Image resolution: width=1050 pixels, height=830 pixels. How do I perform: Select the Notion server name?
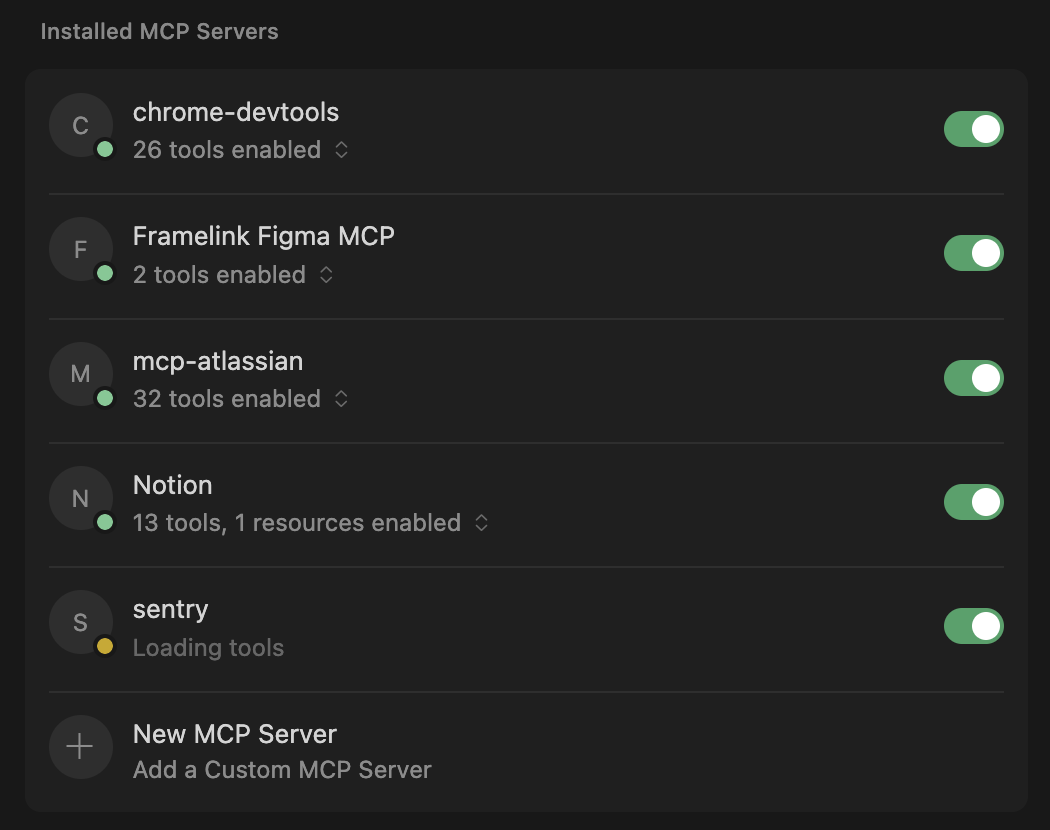pyautogui.click(x=173, y=485)
